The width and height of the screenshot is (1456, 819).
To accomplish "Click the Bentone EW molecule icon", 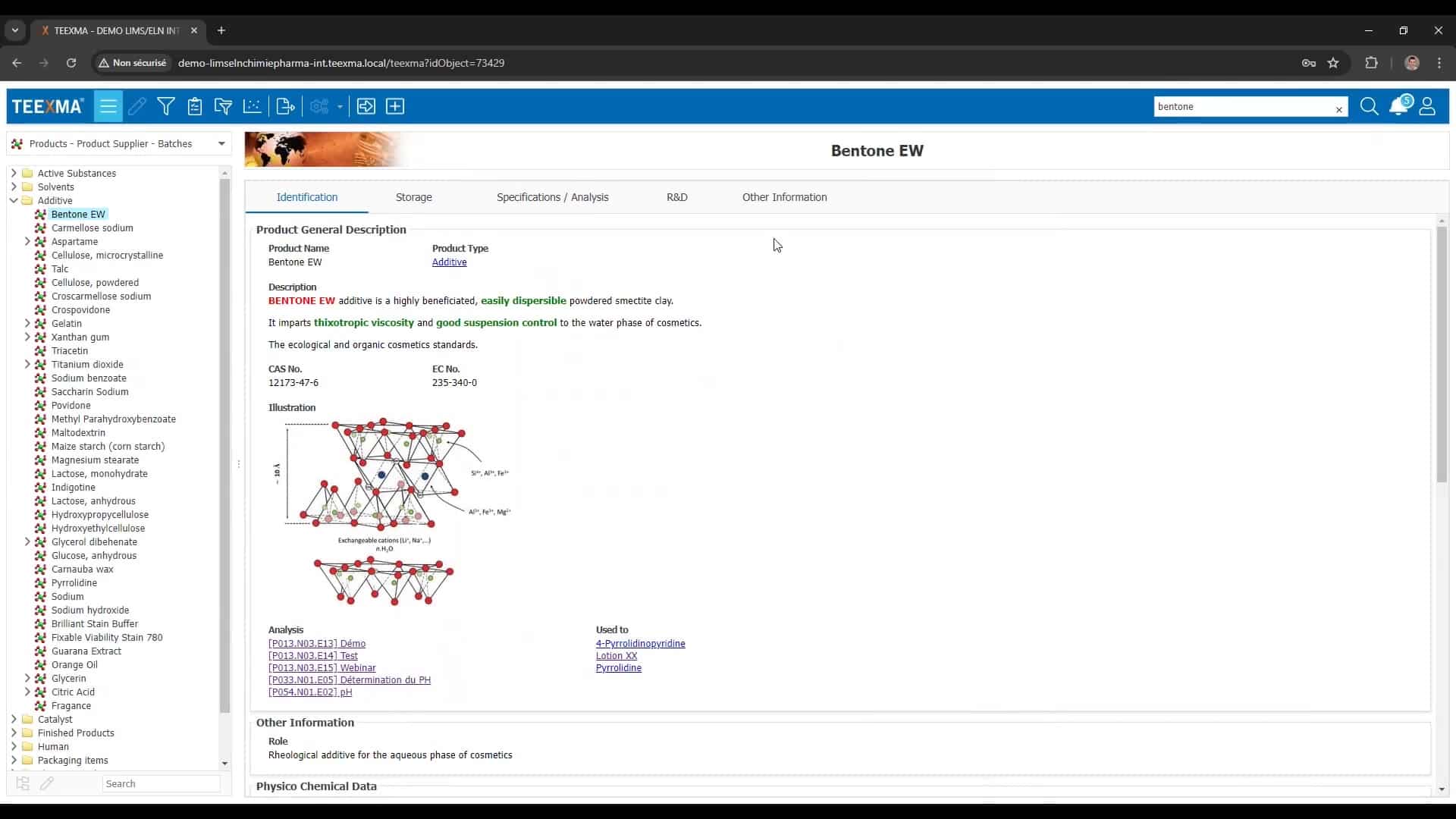I will [x=40, y=214].
